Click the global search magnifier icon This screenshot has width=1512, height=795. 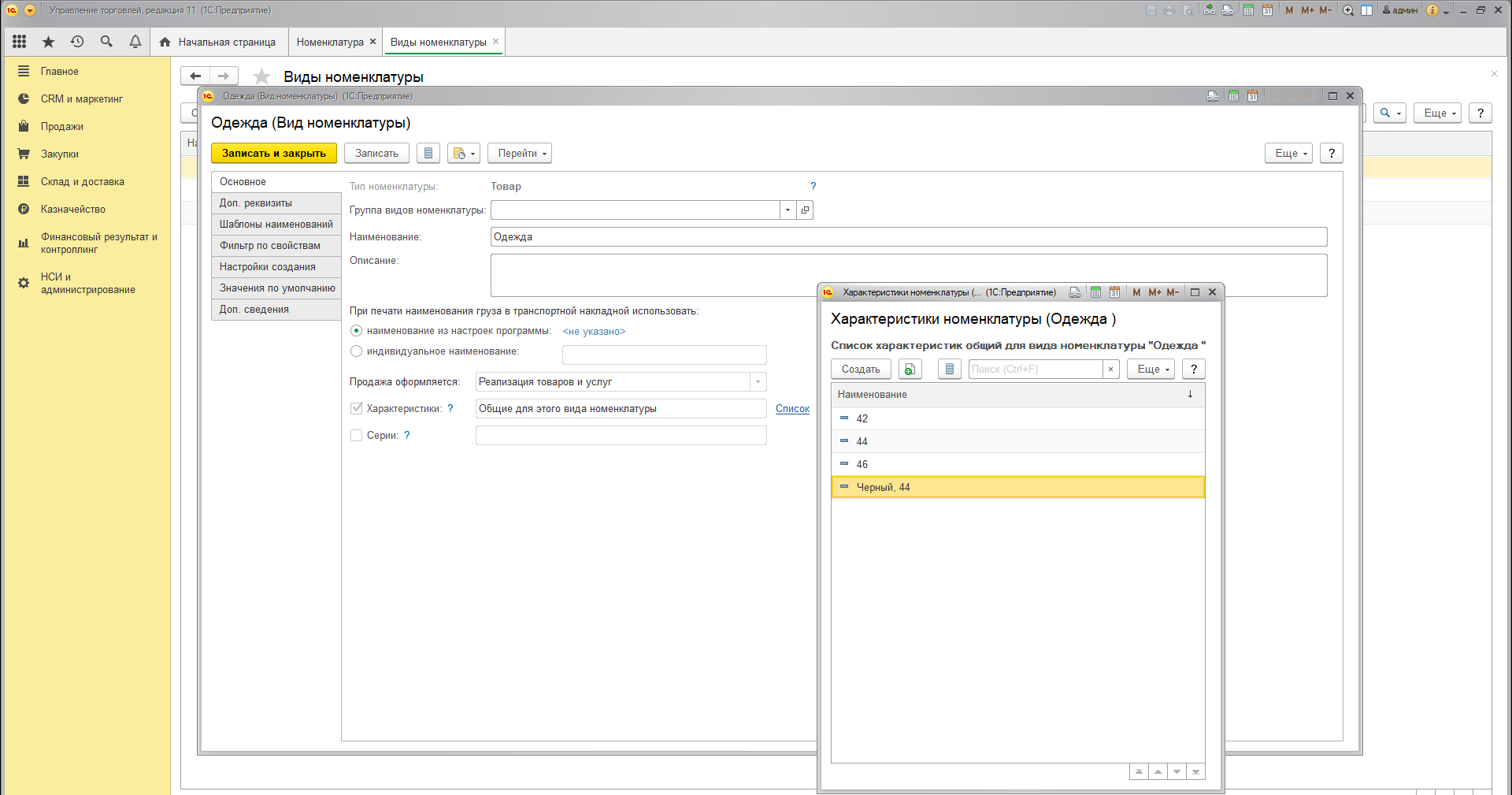tap(106, 42)
